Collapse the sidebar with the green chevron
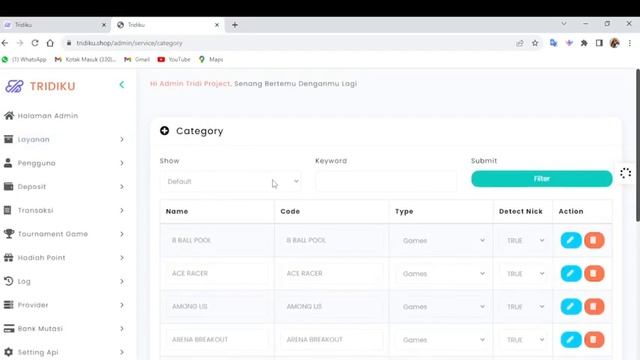 click(122, 85)
